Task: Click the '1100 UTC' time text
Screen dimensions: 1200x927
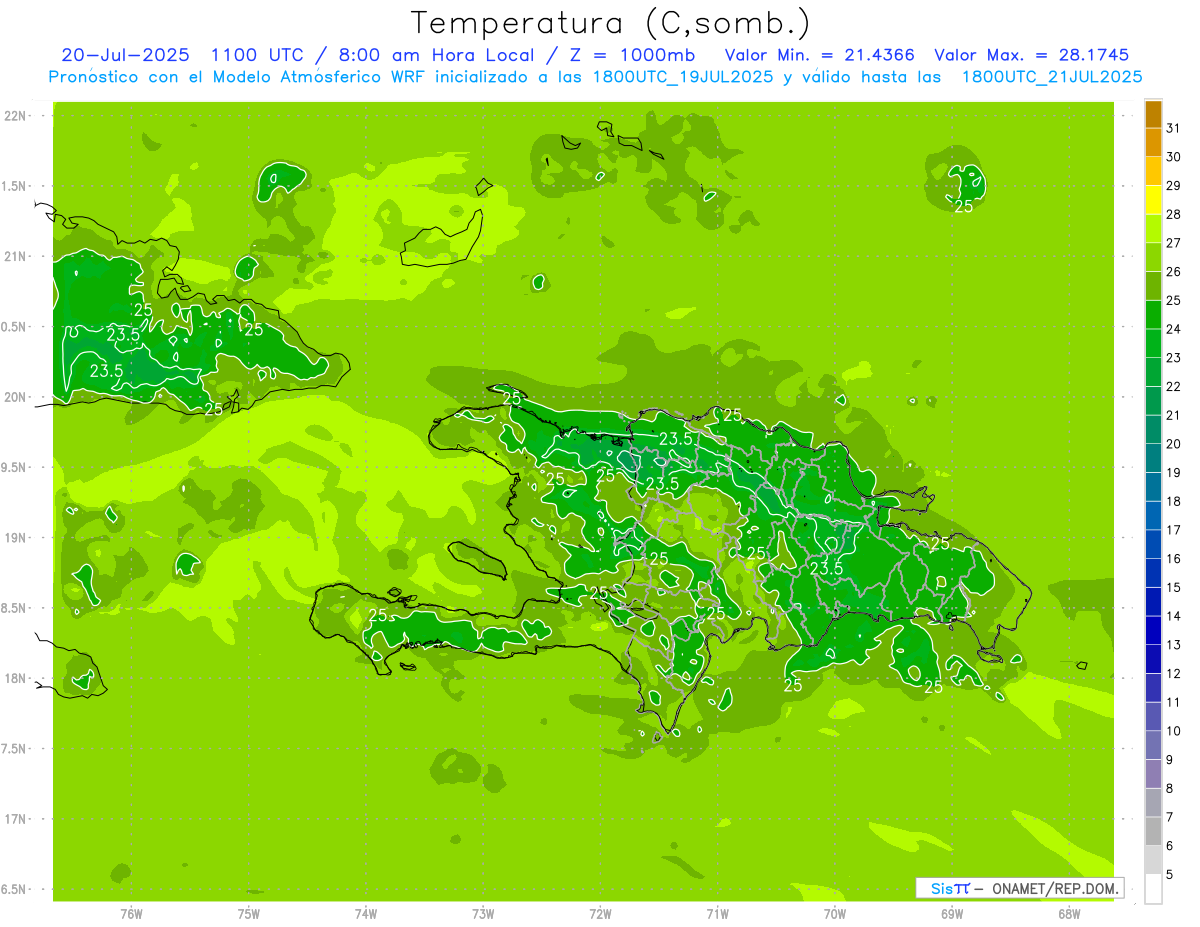Action: 260,55
